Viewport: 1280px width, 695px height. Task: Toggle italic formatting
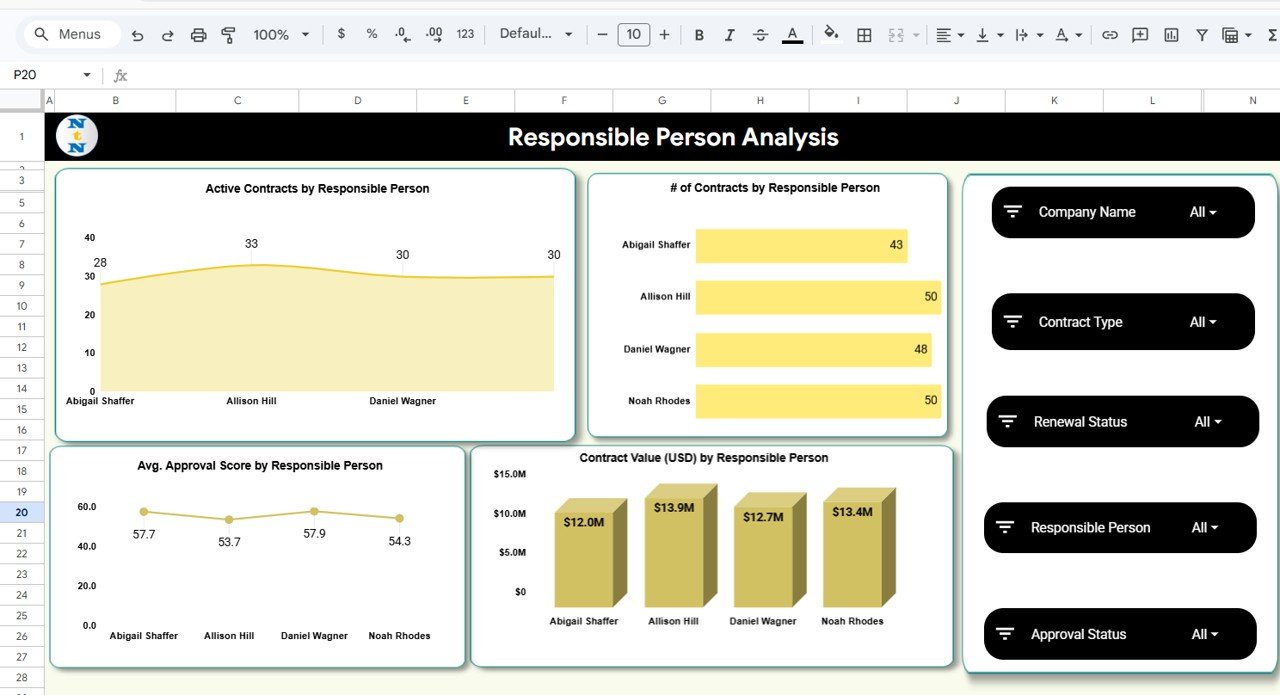[729, 34]
